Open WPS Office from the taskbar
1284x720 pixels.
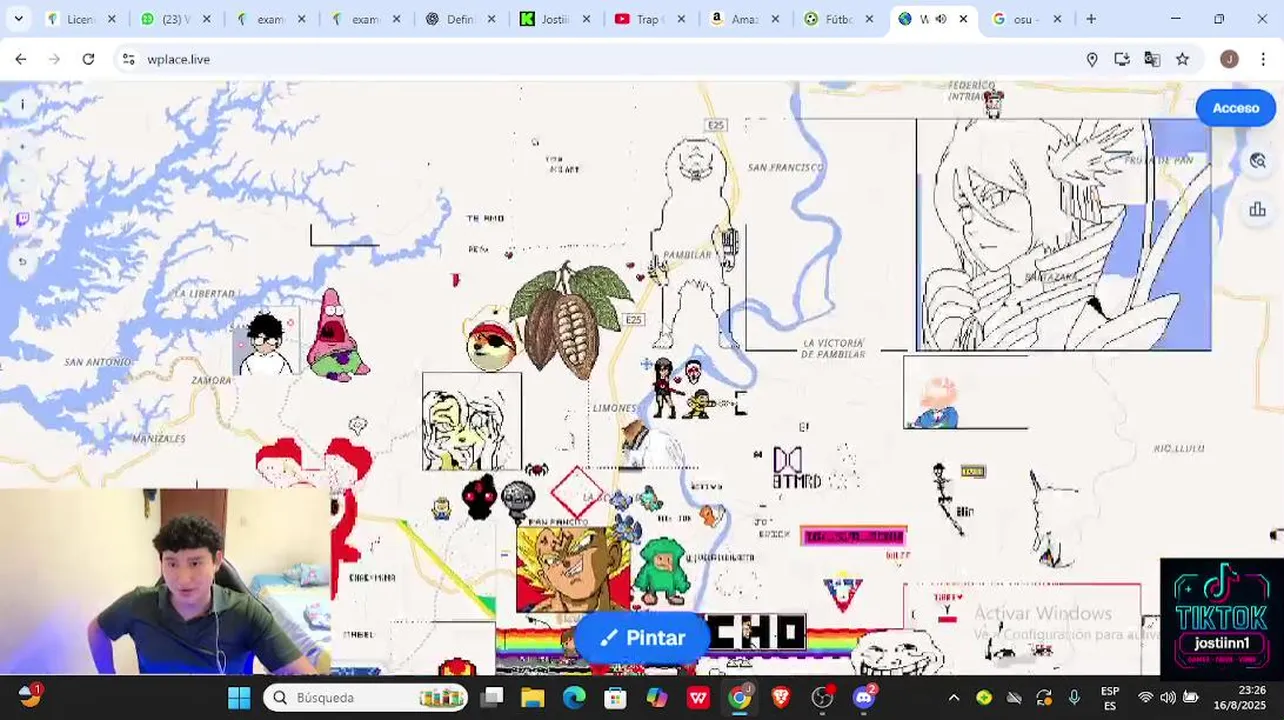[698, 697]
